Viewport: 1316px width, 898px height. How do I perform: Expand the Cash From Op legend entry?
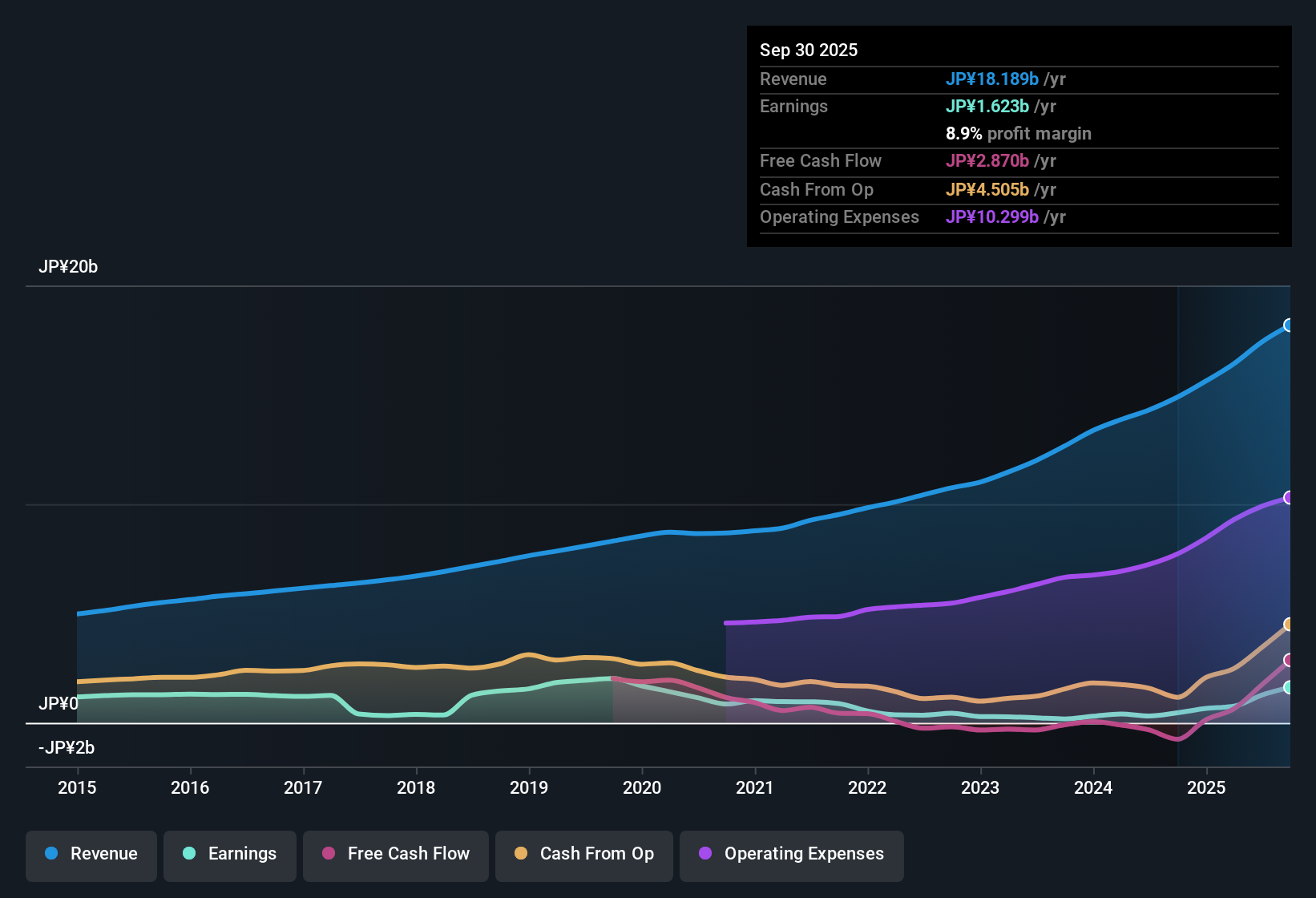tap(583, 854)
